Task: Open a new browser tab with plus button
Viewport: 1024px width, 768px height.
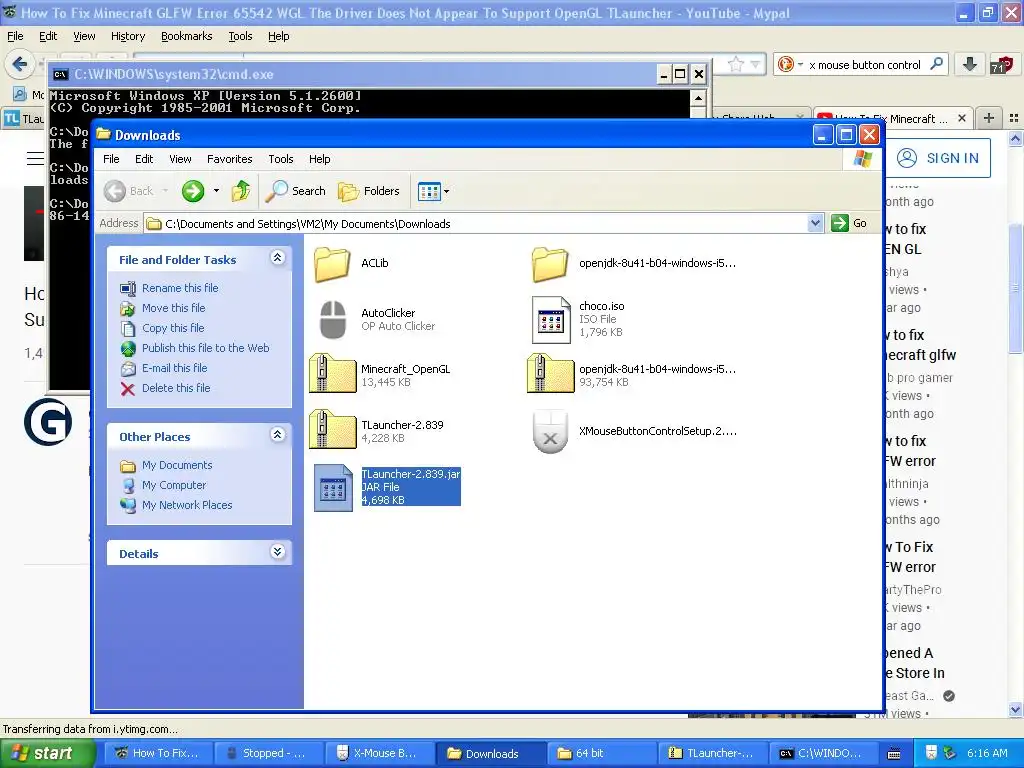Action: 989,118
